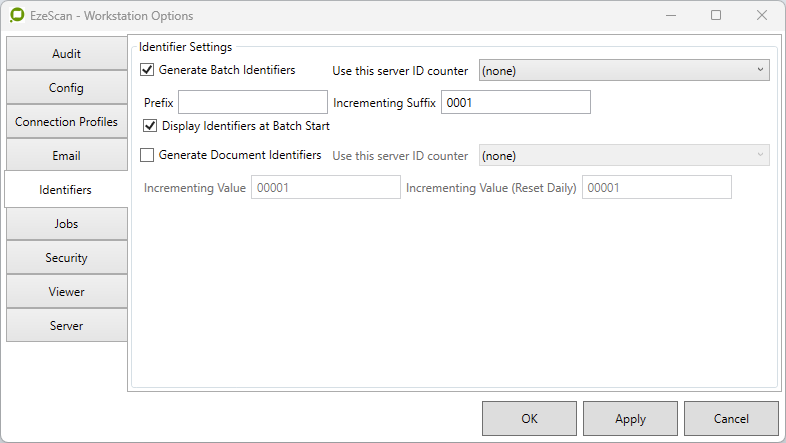This screenshot has width=786, height=443.
Task: Check the Generate Document Identifiers box
Action: click(x=148, y=155)
